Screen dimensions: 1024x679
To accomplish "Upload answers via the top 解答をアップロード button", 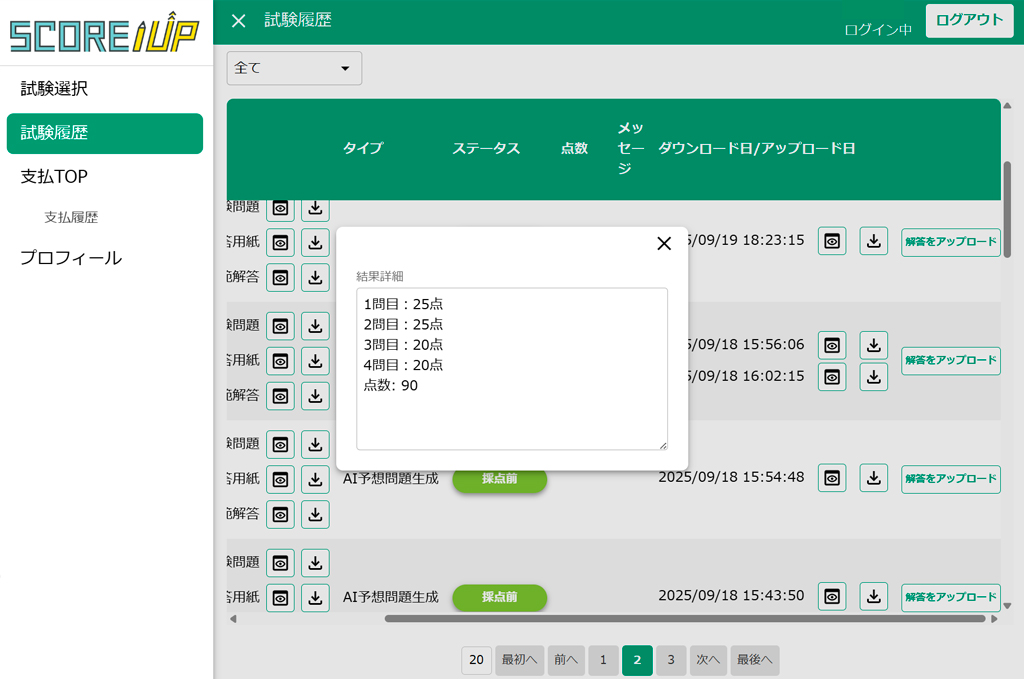I will [x=950, y=241].
